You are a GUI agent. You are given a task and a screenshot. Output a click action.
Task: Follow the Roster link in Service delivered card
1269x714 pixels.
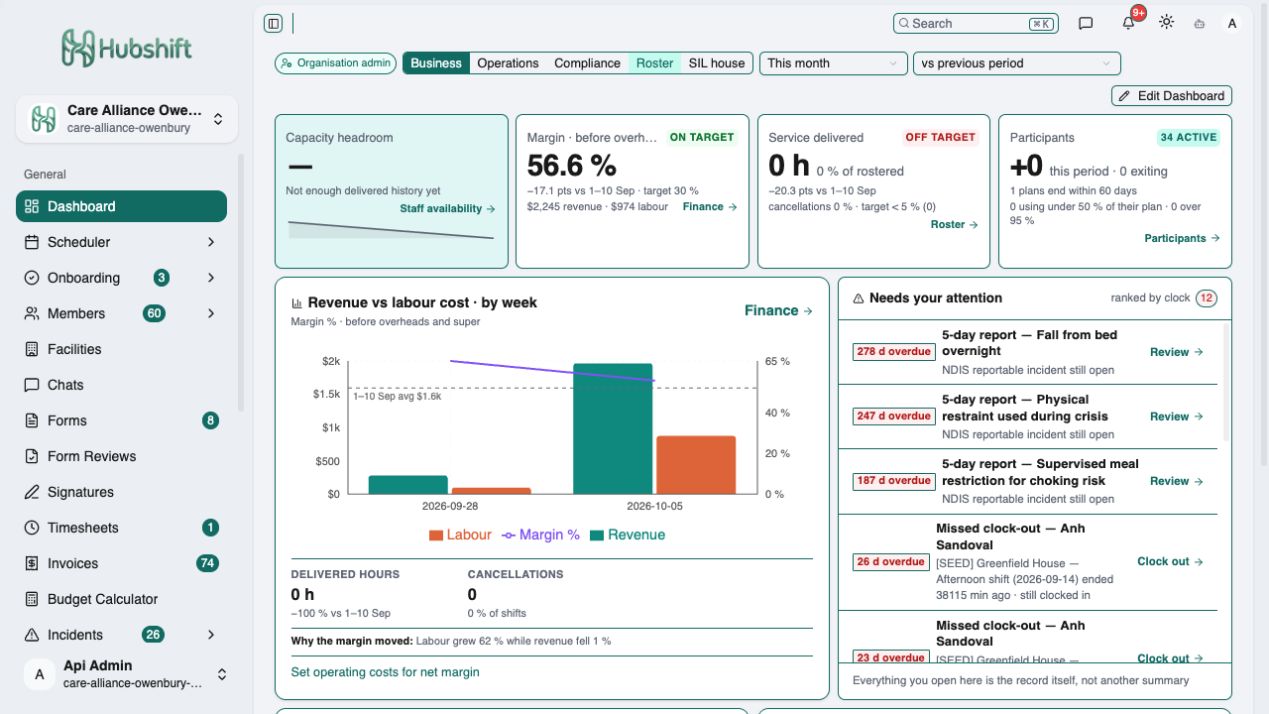954,225
